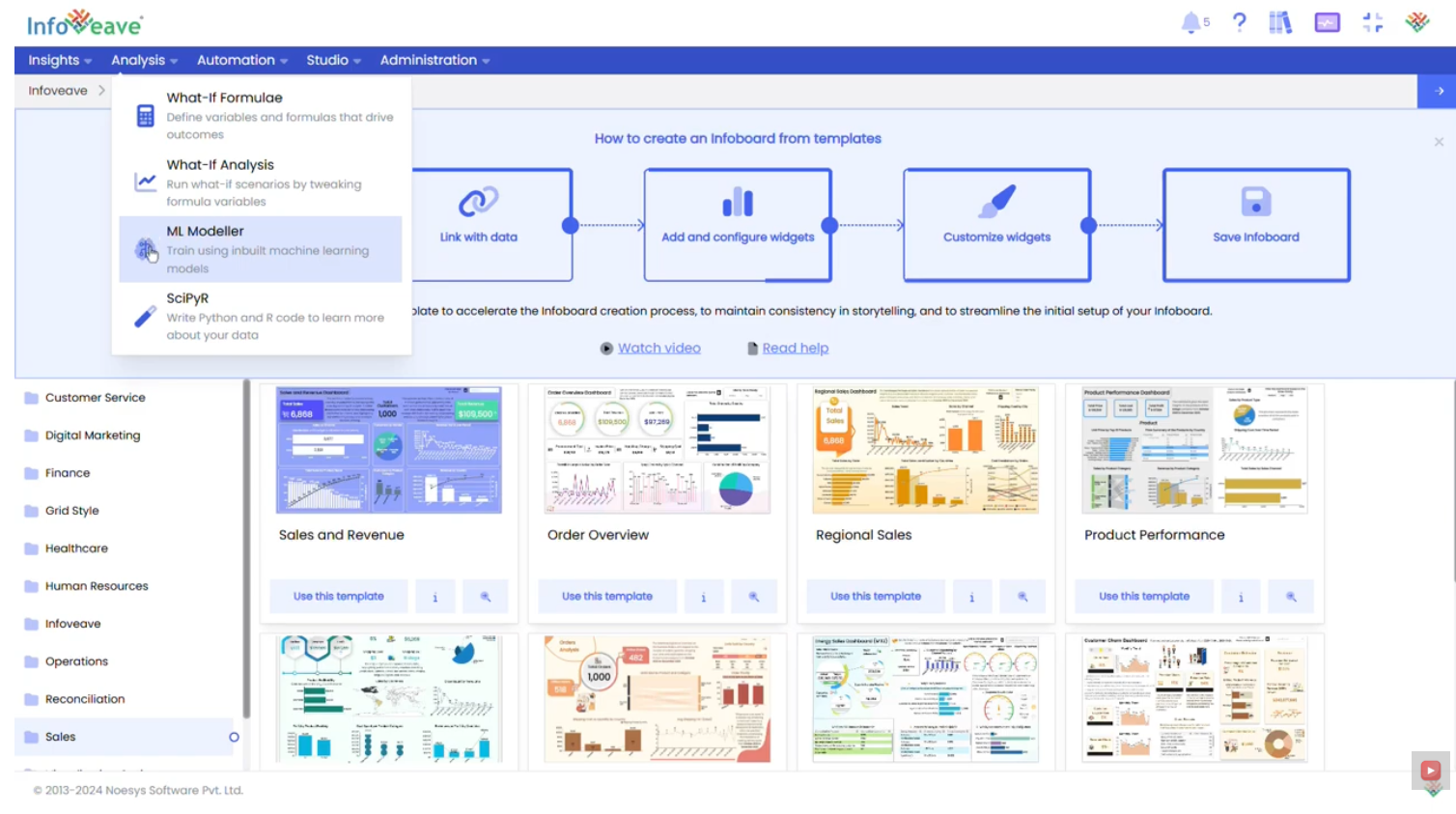The image size is (1456, 814).
Task: Click the zoom preview icon under Product Performance
Action: click(1291, 597)
